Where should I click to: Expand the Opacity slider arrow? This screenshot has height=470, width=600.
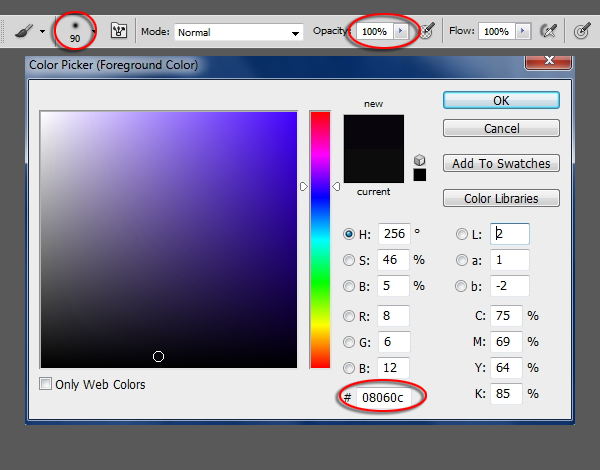click(x=401, y=32)
